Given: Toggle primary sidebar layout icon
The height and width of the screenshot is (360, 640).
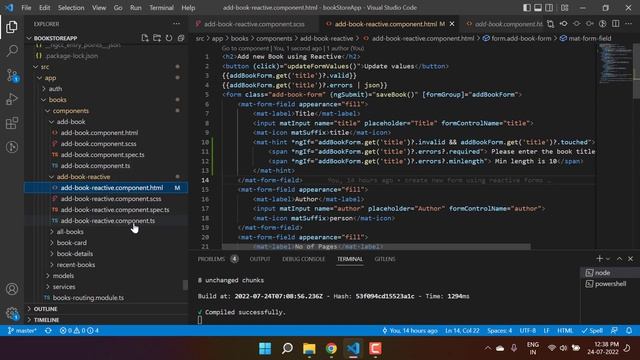Looking at the screenshot, I should click(x=527, y=7).
